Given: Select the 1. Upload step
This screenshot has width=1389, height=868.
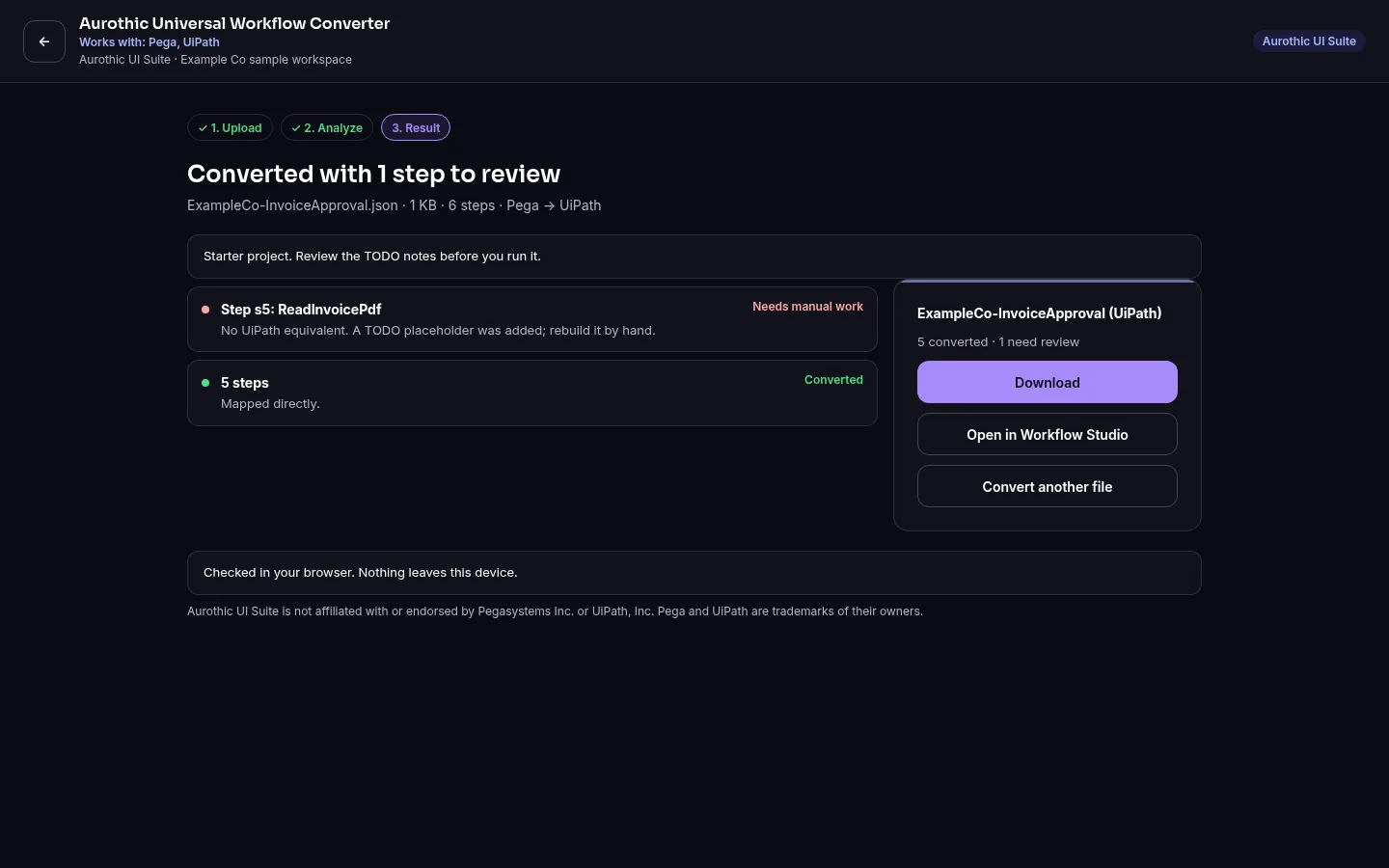Looking at the screenshot, I should [230, 127].
